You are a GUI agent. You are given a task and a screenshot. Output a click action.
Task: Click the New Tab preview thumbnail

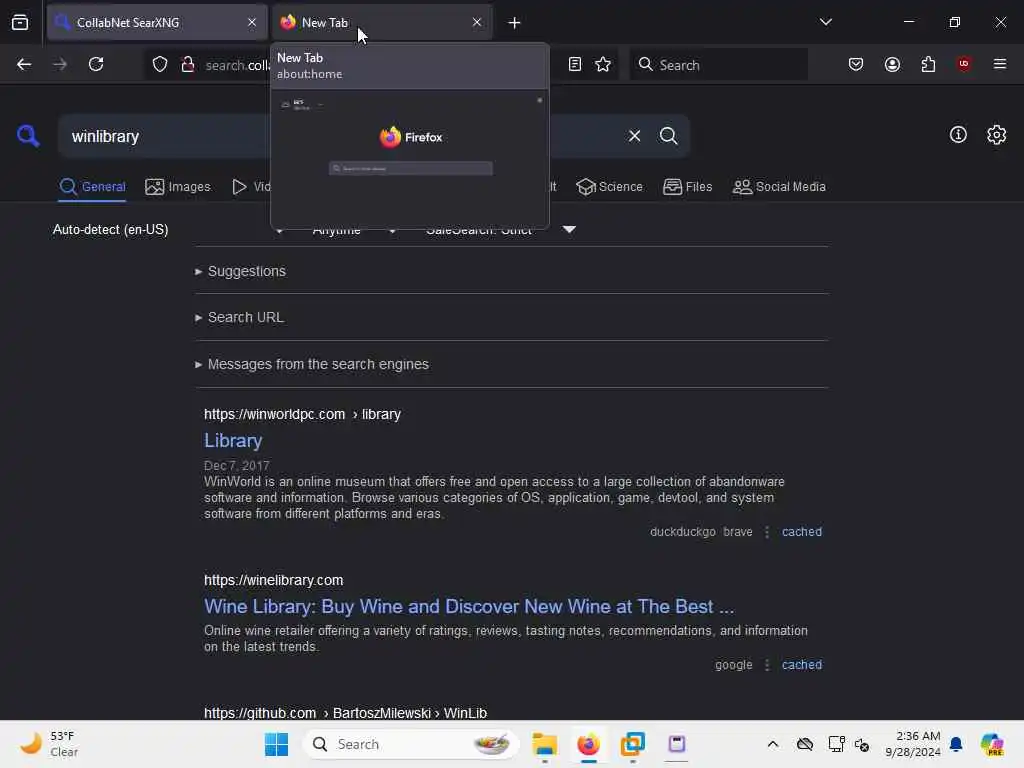click(410, 159)
